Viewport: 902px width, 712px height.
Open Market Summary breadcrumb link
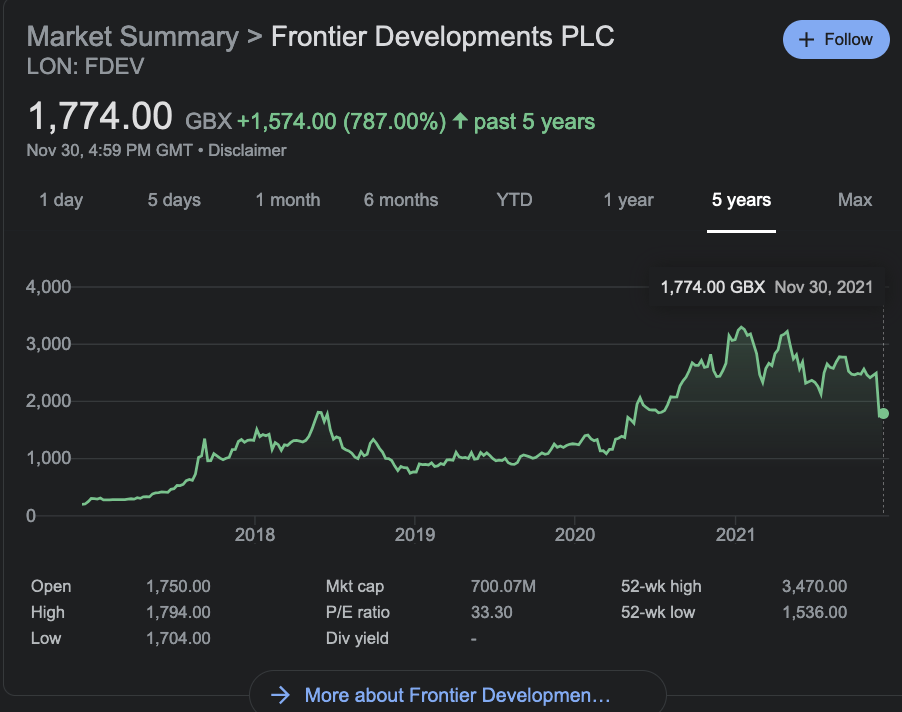[132, 37]
